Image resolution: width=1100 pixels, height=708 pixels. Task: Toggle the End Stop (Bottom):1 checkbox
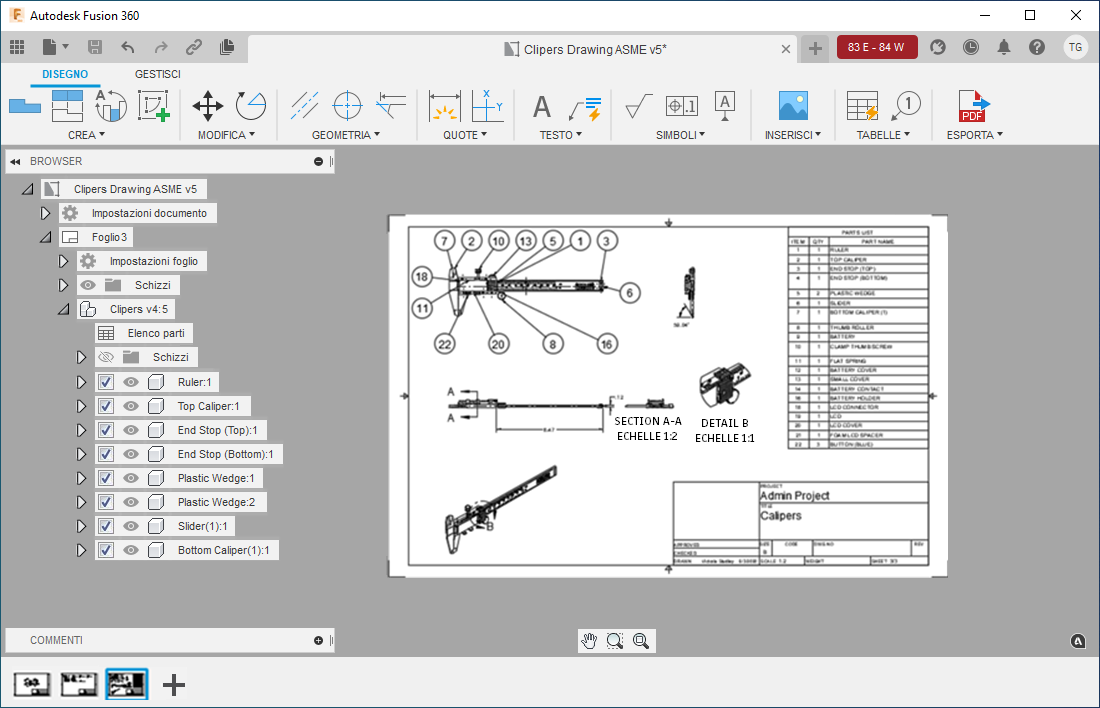click(x=105, y=454)
